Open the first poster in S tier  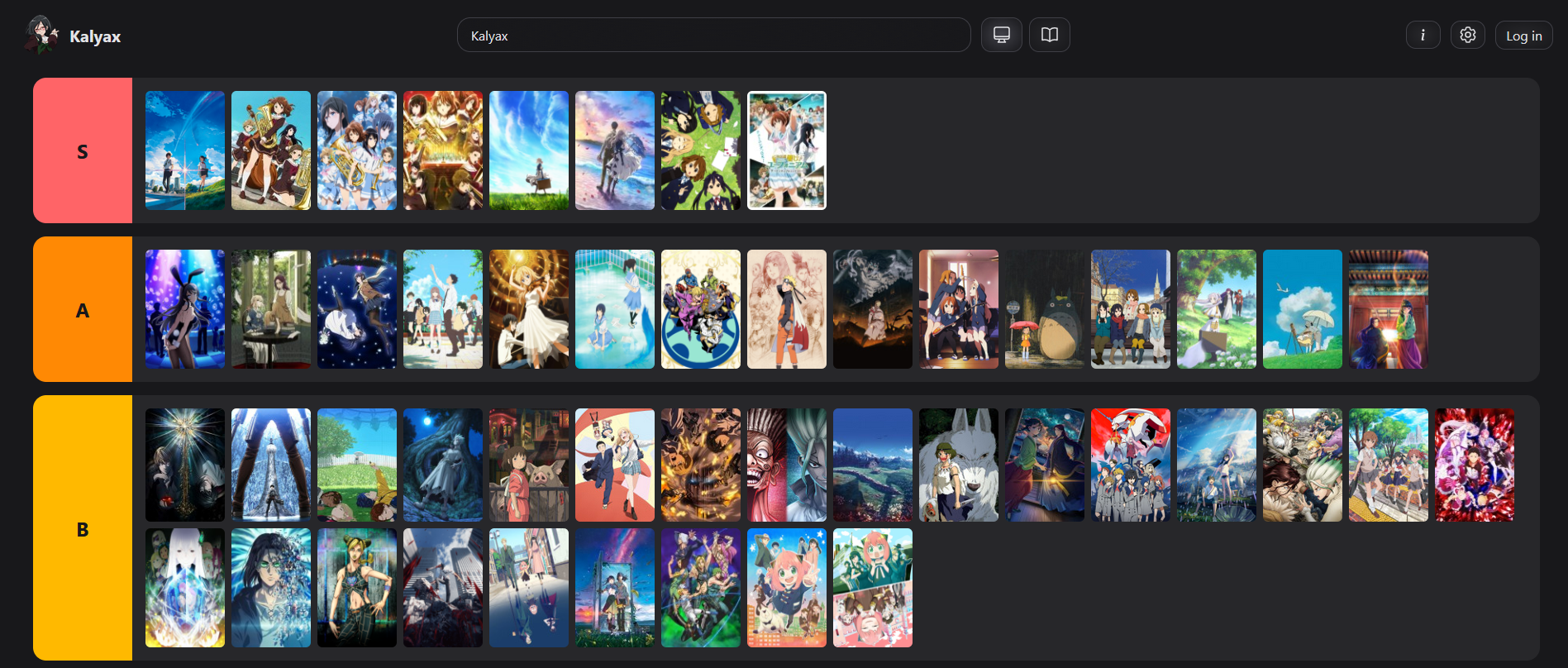click(185, 150)
